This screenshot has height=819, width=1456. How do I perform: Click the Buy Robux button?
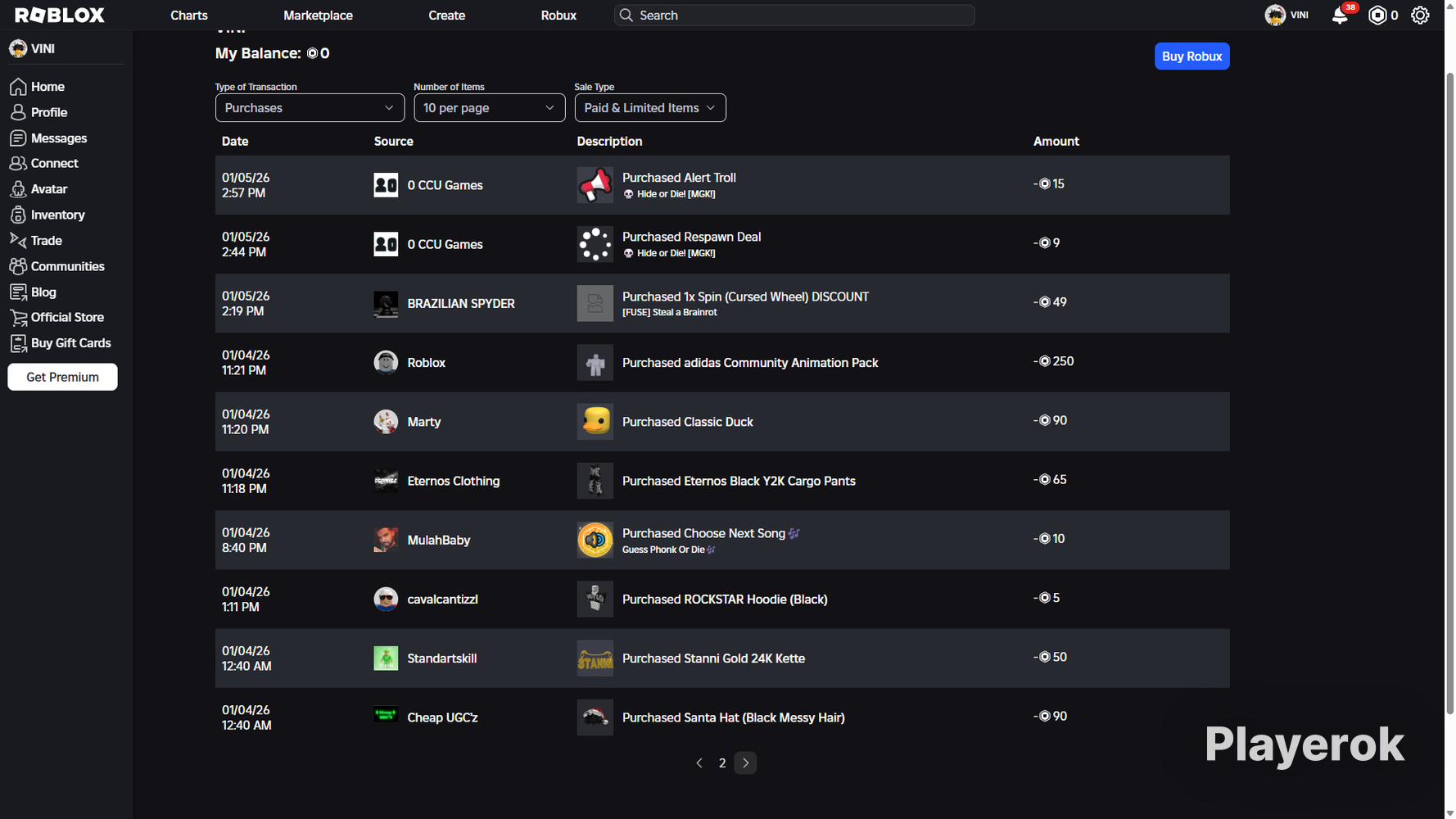coord(1191,57)
